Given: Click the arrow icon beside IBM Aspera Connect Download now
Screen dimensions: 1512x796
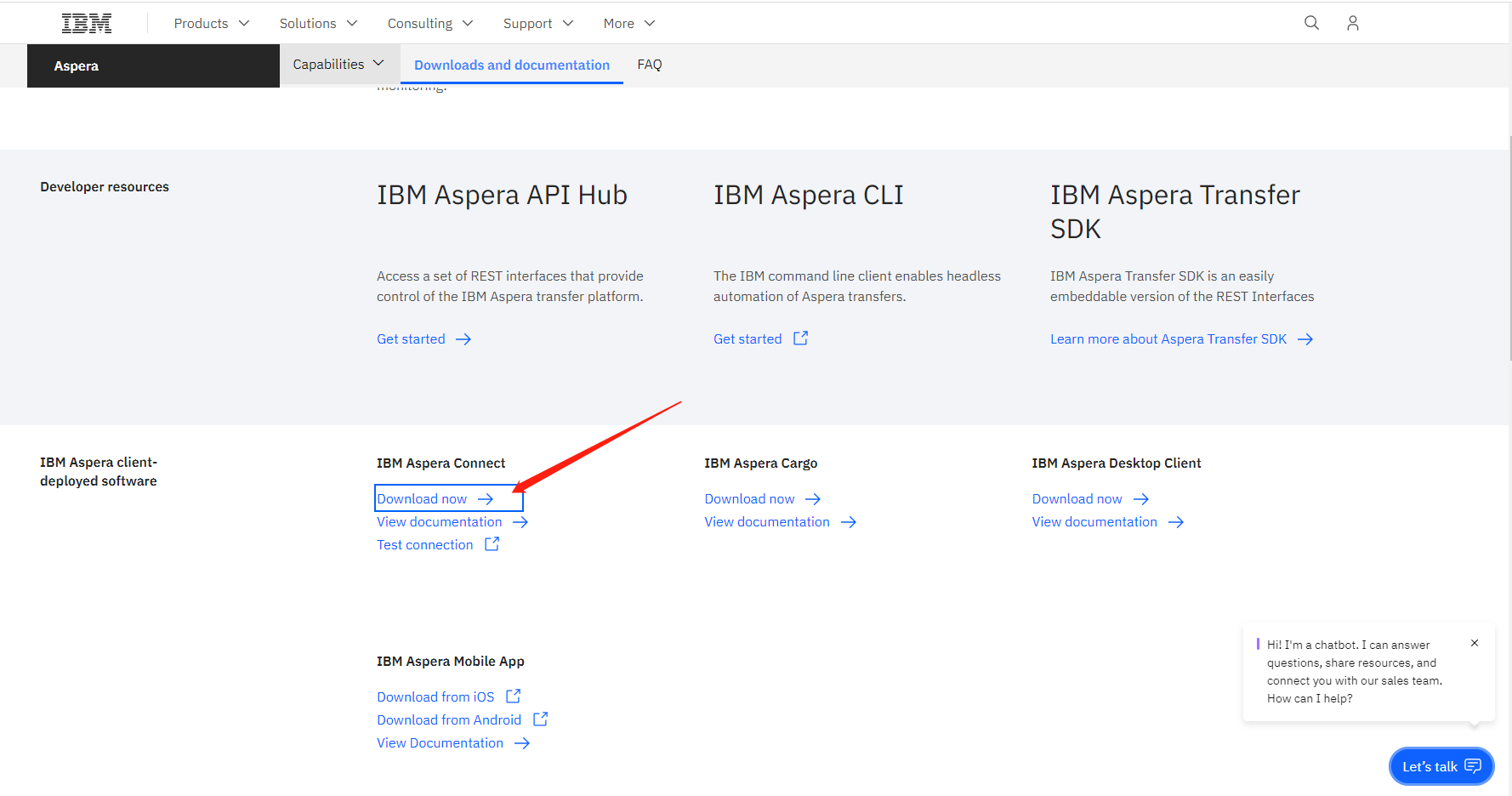Looking at the screenshot, I should 486,499.
